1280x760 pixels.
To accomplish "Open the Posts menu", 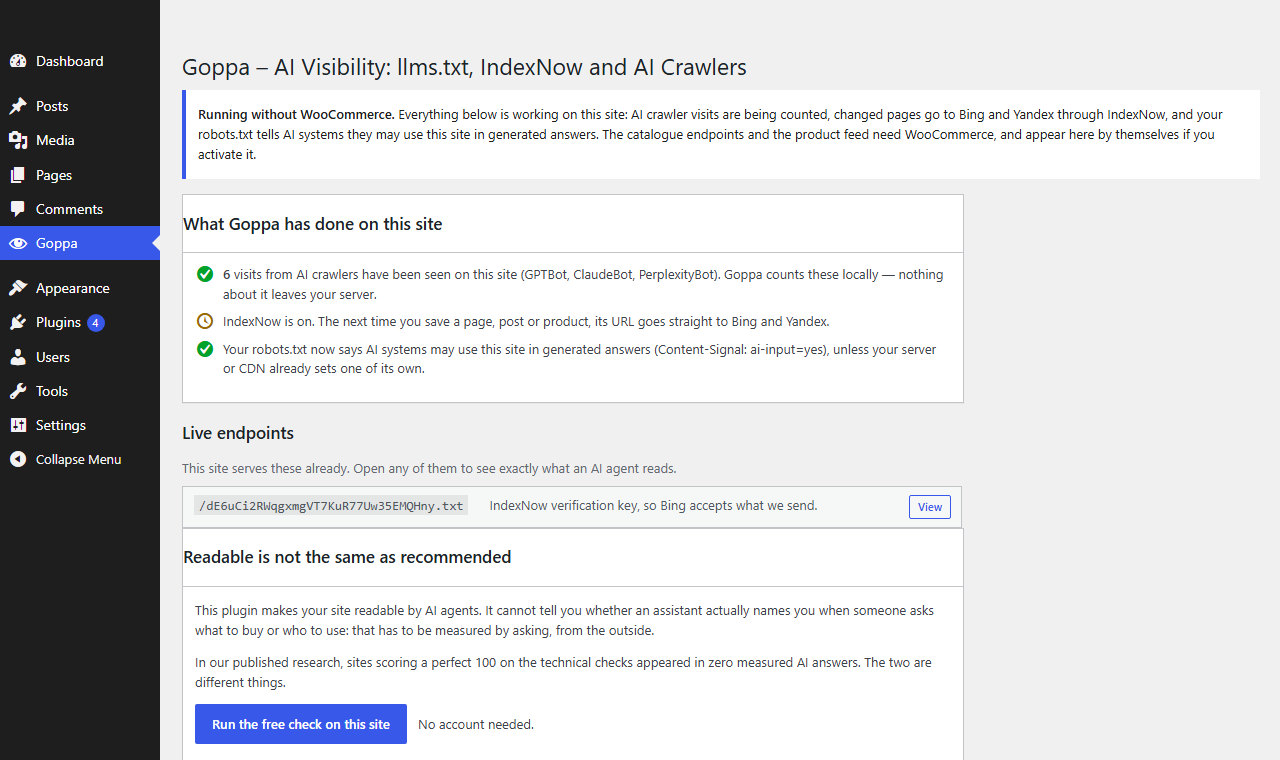I will pyautogui.click(x=80, y=106).
